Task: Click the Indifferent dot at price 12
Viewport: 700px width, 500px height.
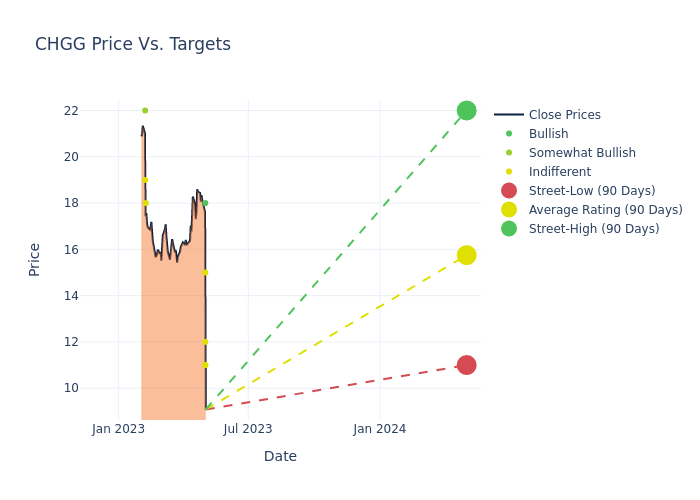Action: coord(205,342)
